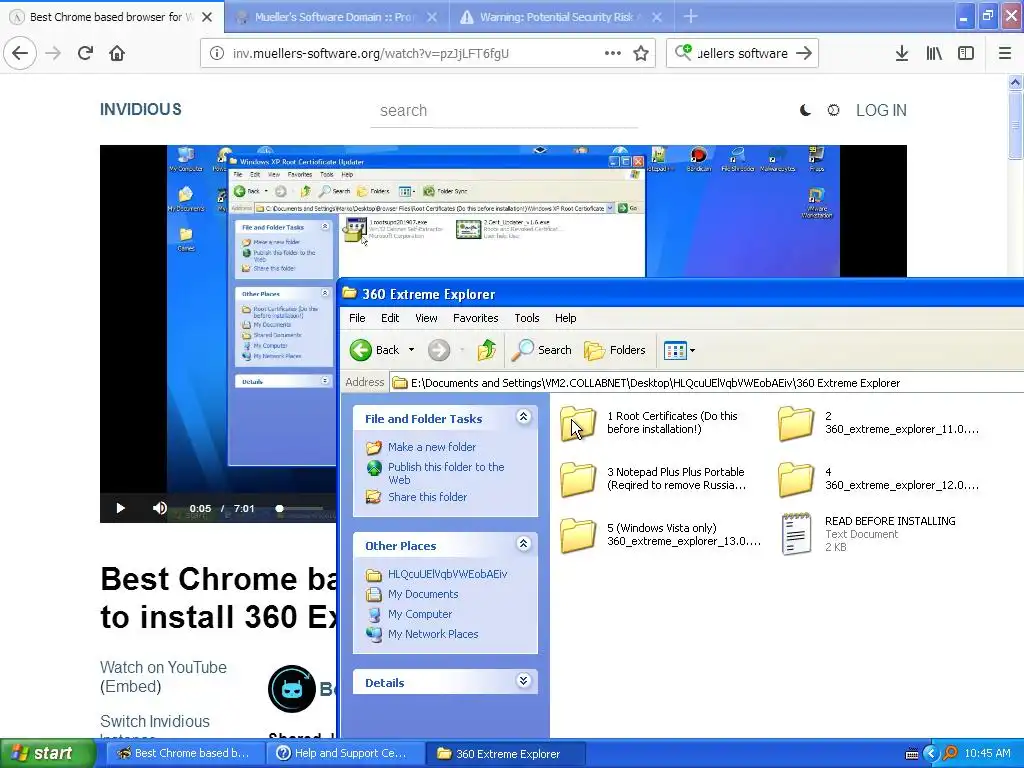Viewport: 1024px width, 768px height.
Task: Switch to Potential Security Risk warning tab
Action: tap(562, 17)
